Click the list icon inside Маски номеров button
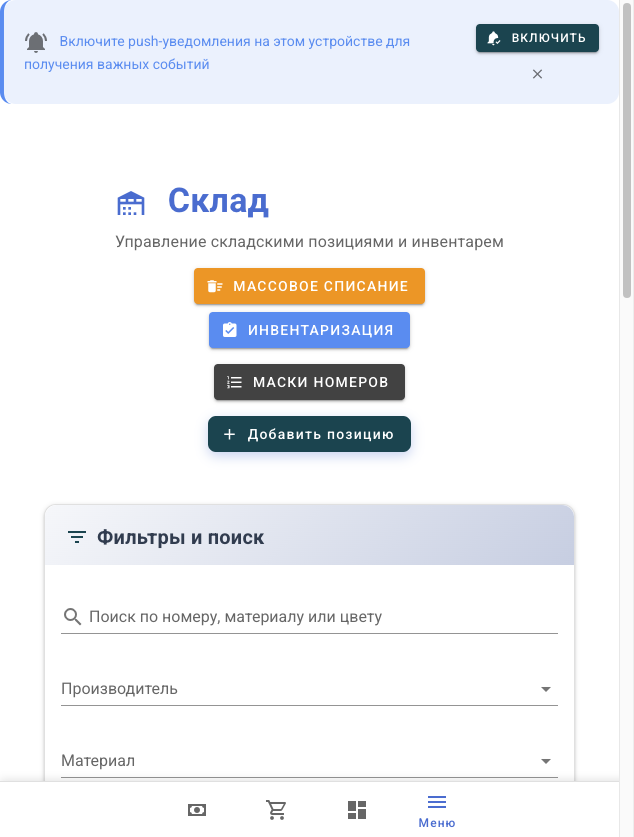Viewport: 634px width, 837px height. tap(232, 382)
